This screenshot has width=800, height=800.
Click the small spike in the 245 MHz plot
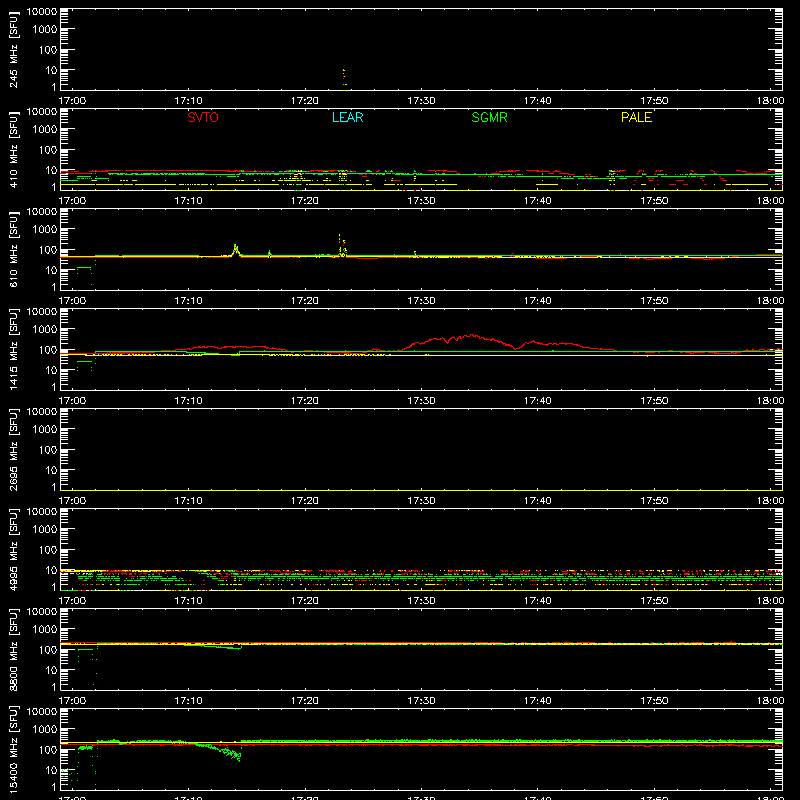[344, 79]
